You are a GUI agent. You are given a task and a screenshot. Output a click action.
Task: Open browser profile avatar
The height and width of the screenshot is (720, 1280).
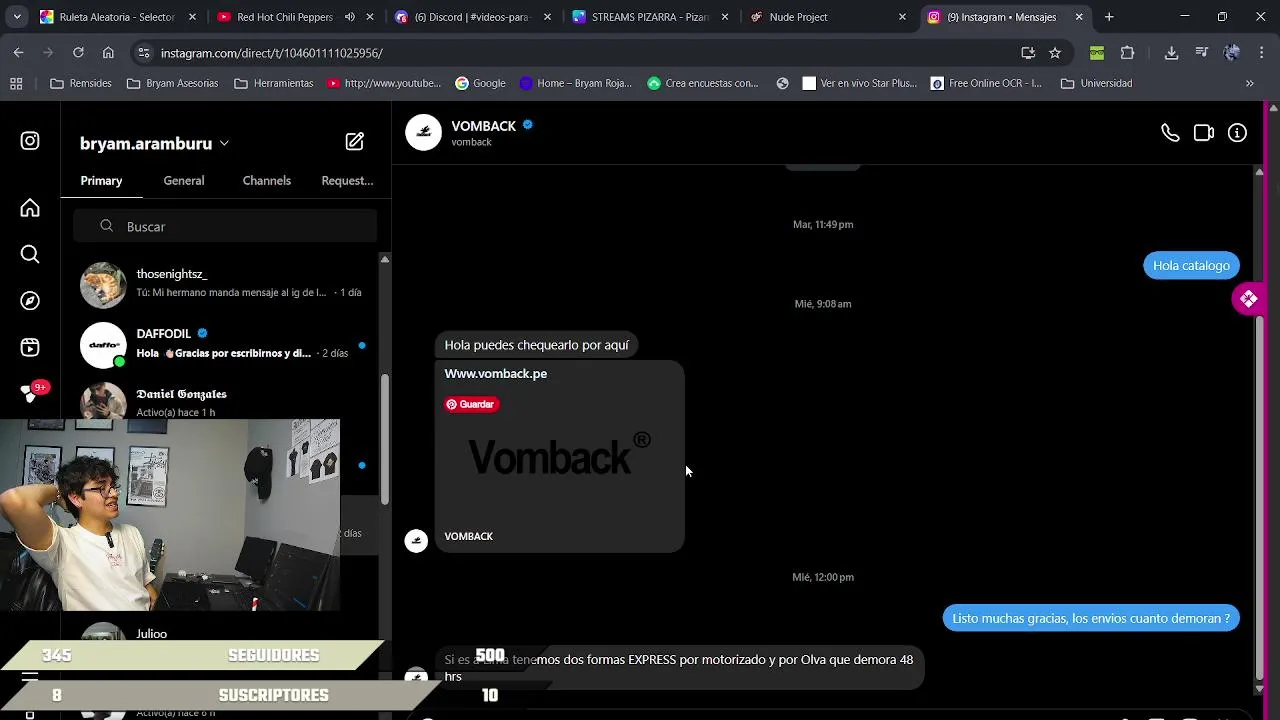click(1232, 53)
